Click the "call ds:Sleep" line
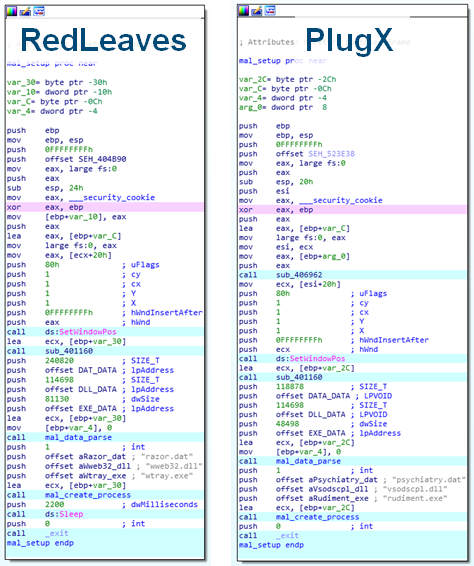This screenshot has height=566, width=474. tap(45, 514)
